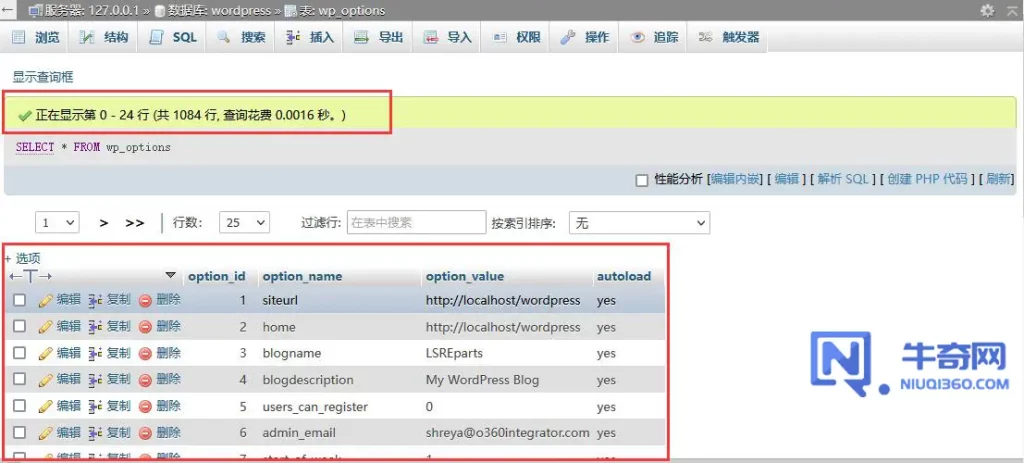The height and width of the screenshot is (463, 1024).
Task: Click table wp_options breadcrumb link
Action: point(342,11)
